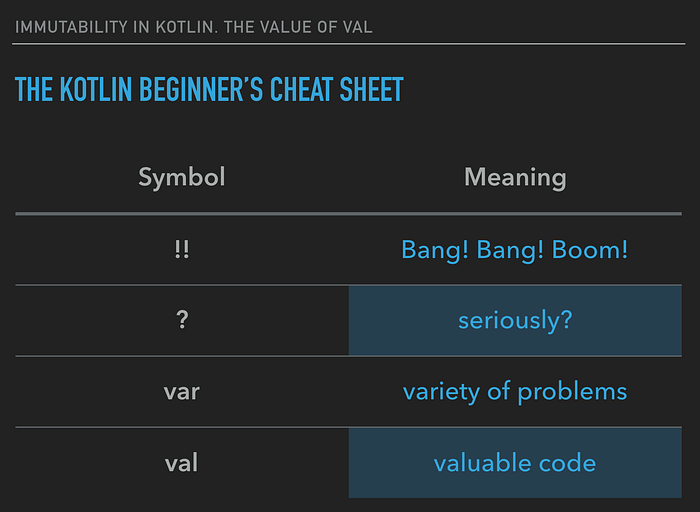Click the words 'CHEAT SHEET' in the title
700x512 pixels.
click(x=337, y=90)
